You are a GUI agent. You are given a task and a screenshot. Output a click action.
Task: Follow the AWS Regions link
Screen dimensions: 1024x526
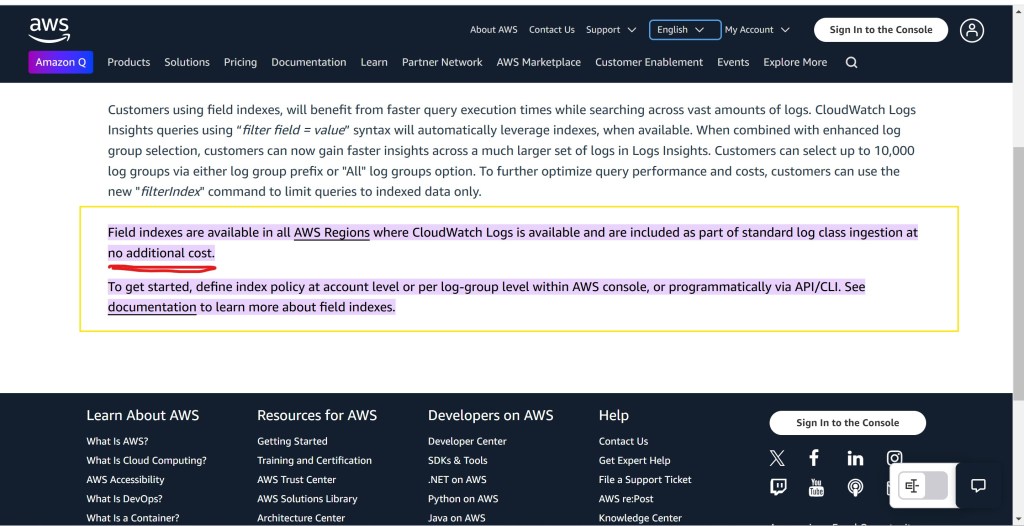pyautogui.click(x=331, y=232)
